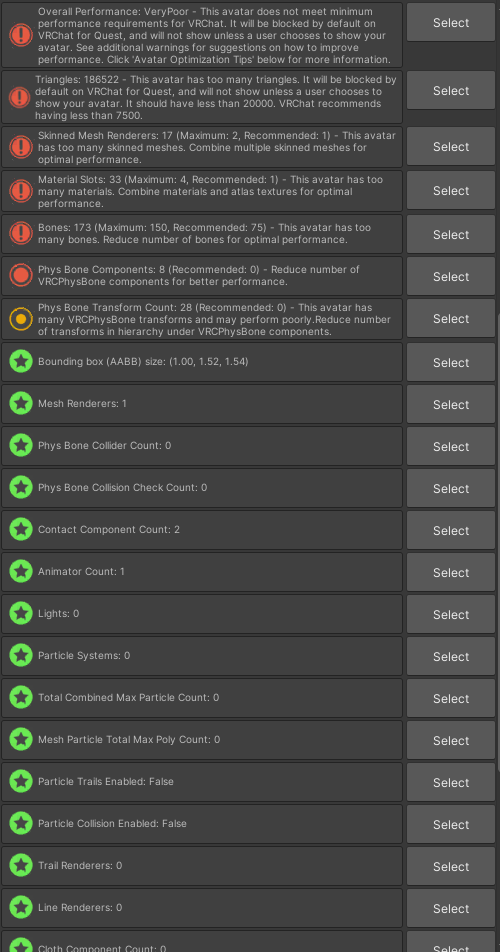Click the Particle Trails Enabled message row
Screen dimensions: 500x952
tap(201, 782)
